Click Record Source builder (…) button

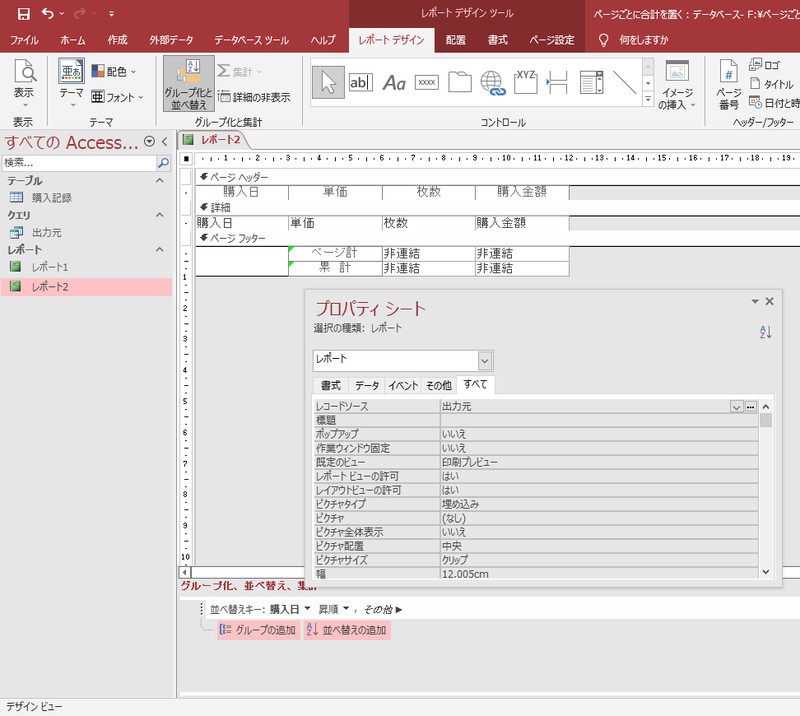tap(751, 407)
